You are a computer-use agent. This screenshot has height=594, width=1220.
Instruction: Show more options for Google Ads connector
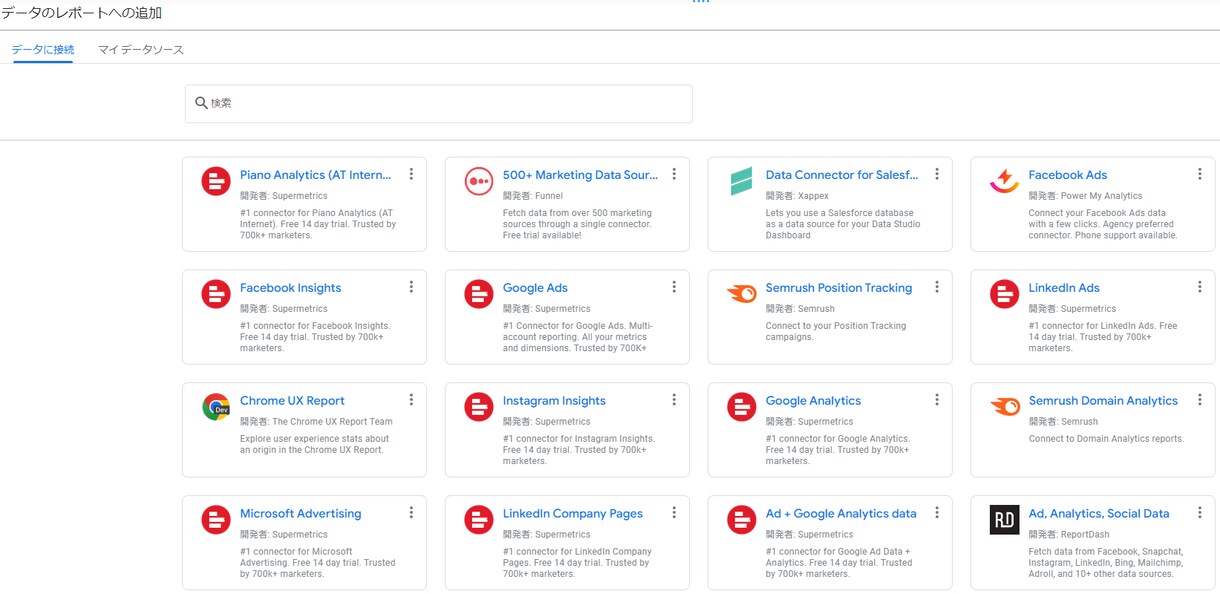pyautogui.click(x=674, y=287)
